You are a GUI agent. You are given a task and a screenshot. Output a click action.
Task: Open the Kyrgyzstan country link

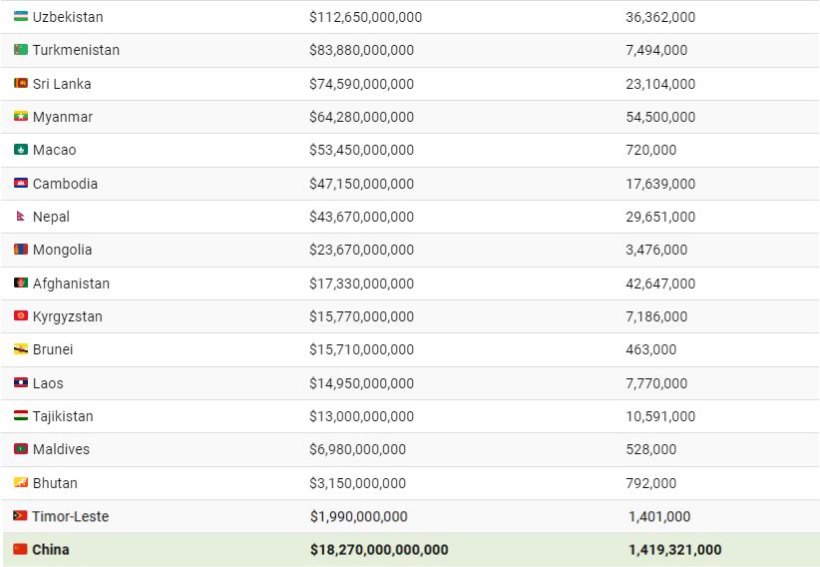[67, 317]
